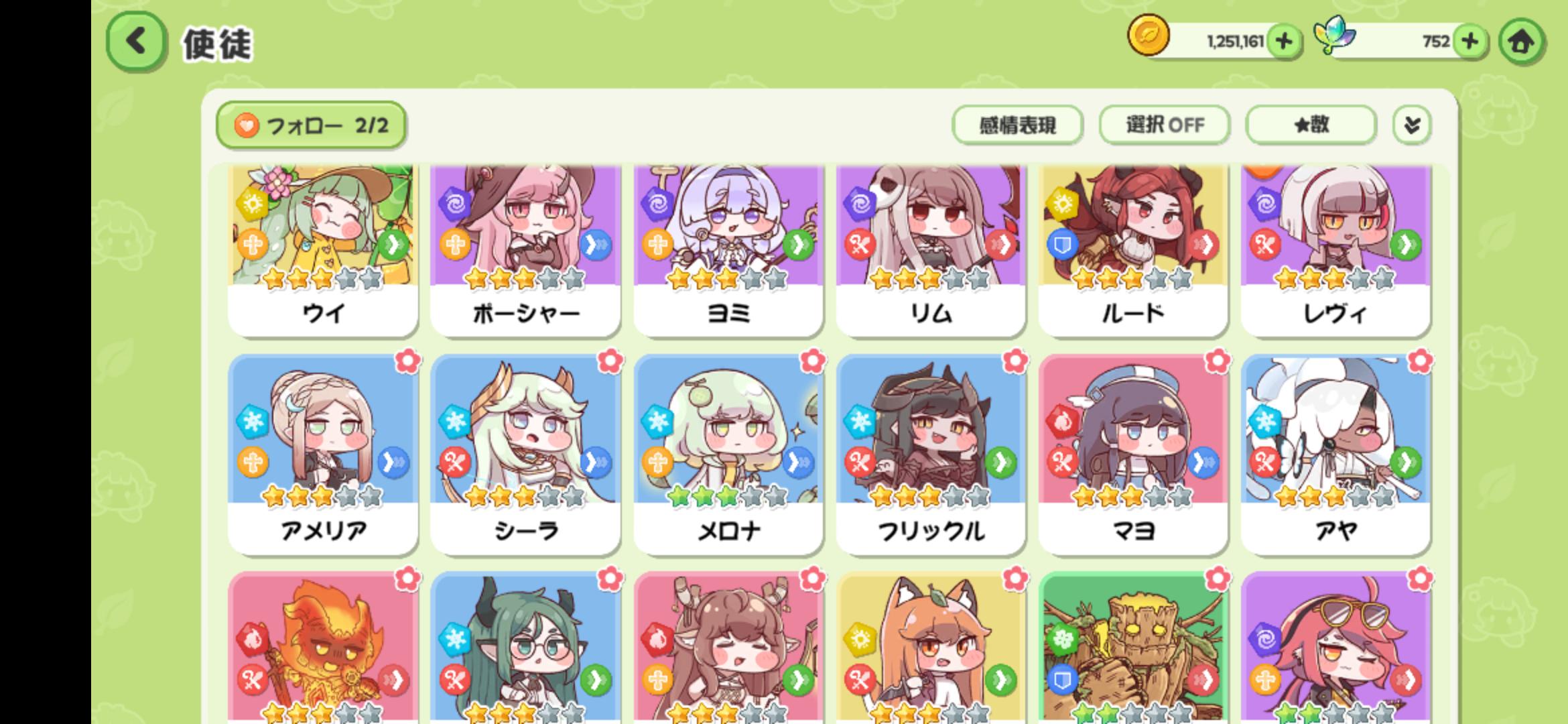Expand sort options with double chevron
The width and height of the screenshot is (1568, 724).
tap(1412, 125)
